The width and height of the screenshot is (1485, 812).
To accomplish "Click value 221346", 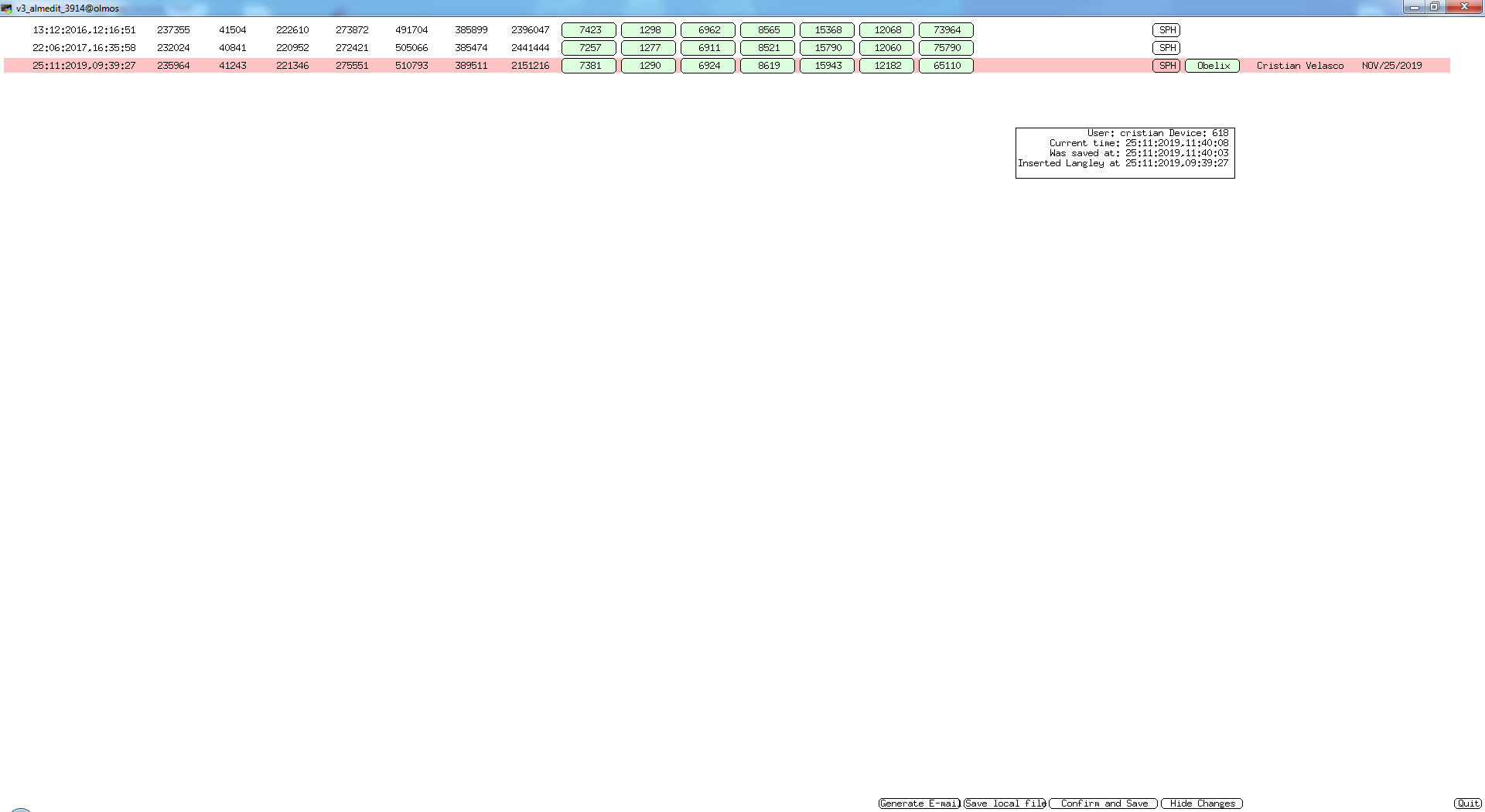I will pyautogui.click(x=292, y=66).
